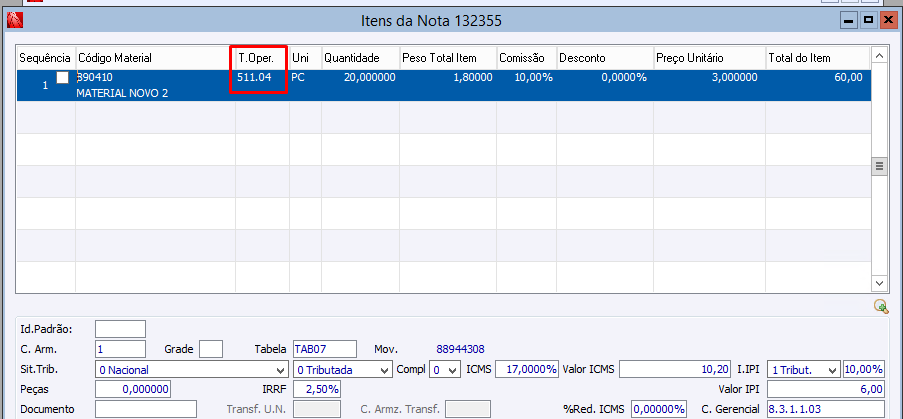Click the %Red. ICMS field 0,00000%
This screenshot has width=903, height=419.
(x=659, y=409)
